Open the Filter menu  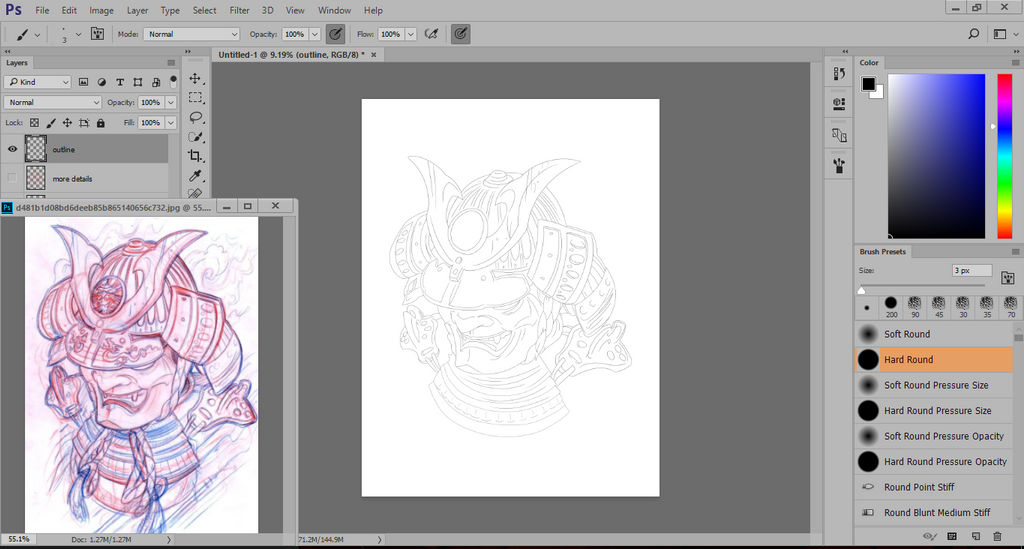pos(239,10)
